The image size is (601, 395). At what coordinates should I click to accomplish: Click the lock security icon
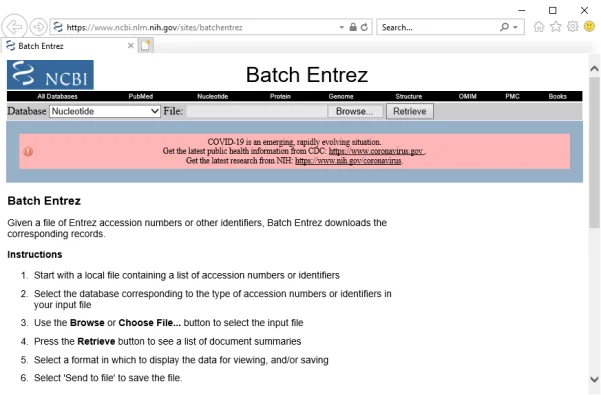click(x=353, y=27)
